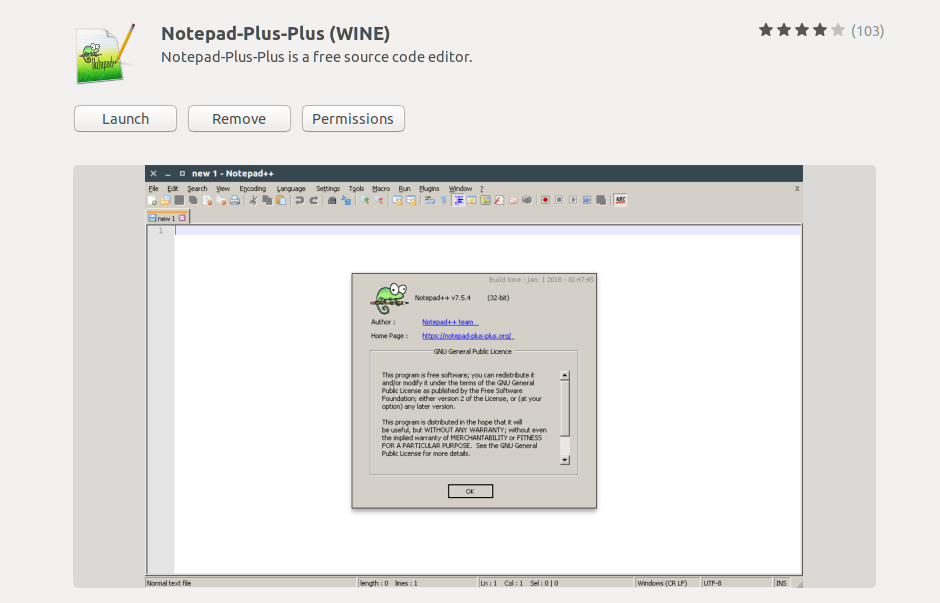The height and width of the screenshot is (603, 940).
Task: Open the Macro menu
Action: click(381, 188)
